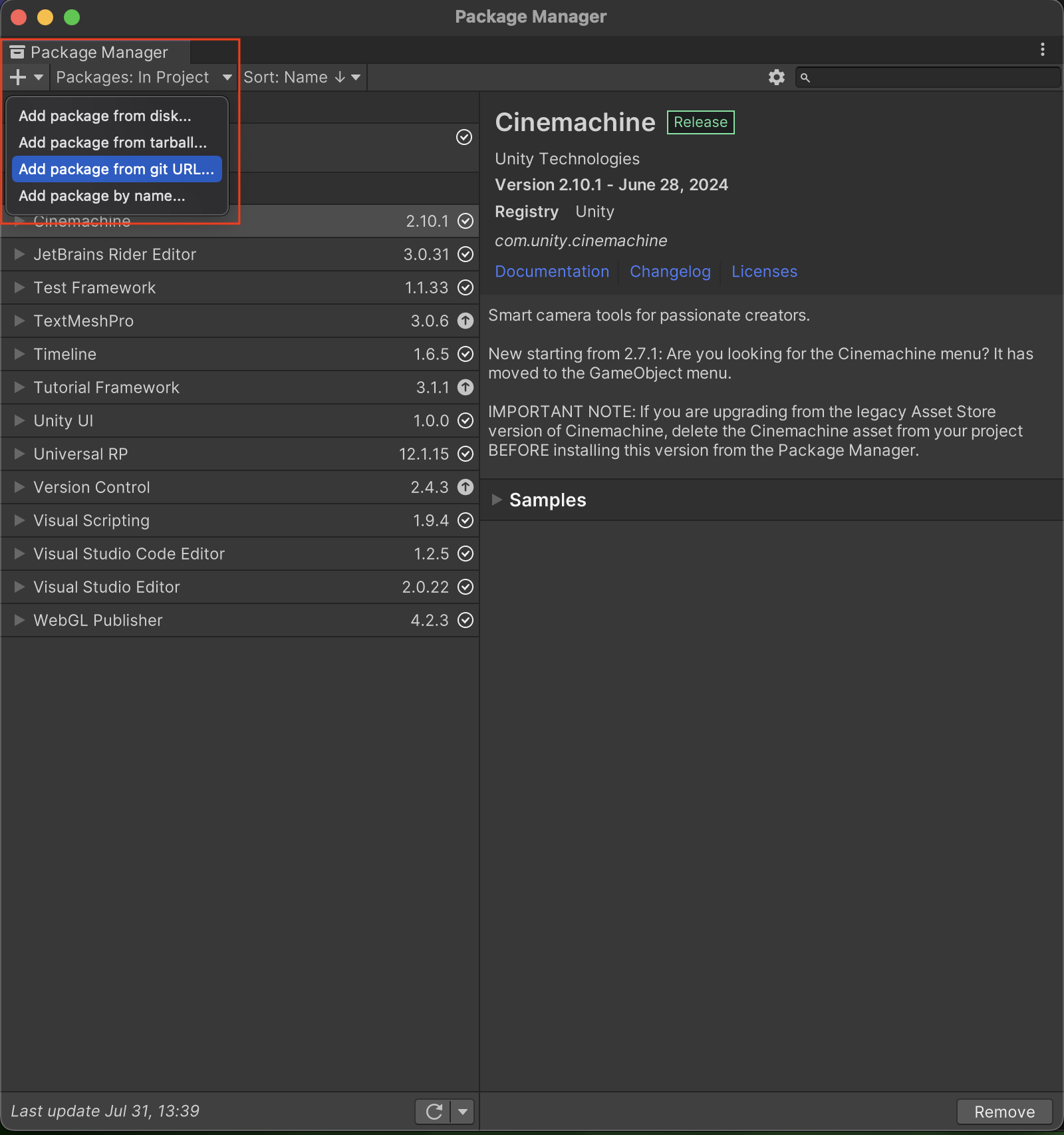Click installed checkmark for Timeline
Image resolution: width=1064 pixels, height=1135 pixels.
point(465,354)
